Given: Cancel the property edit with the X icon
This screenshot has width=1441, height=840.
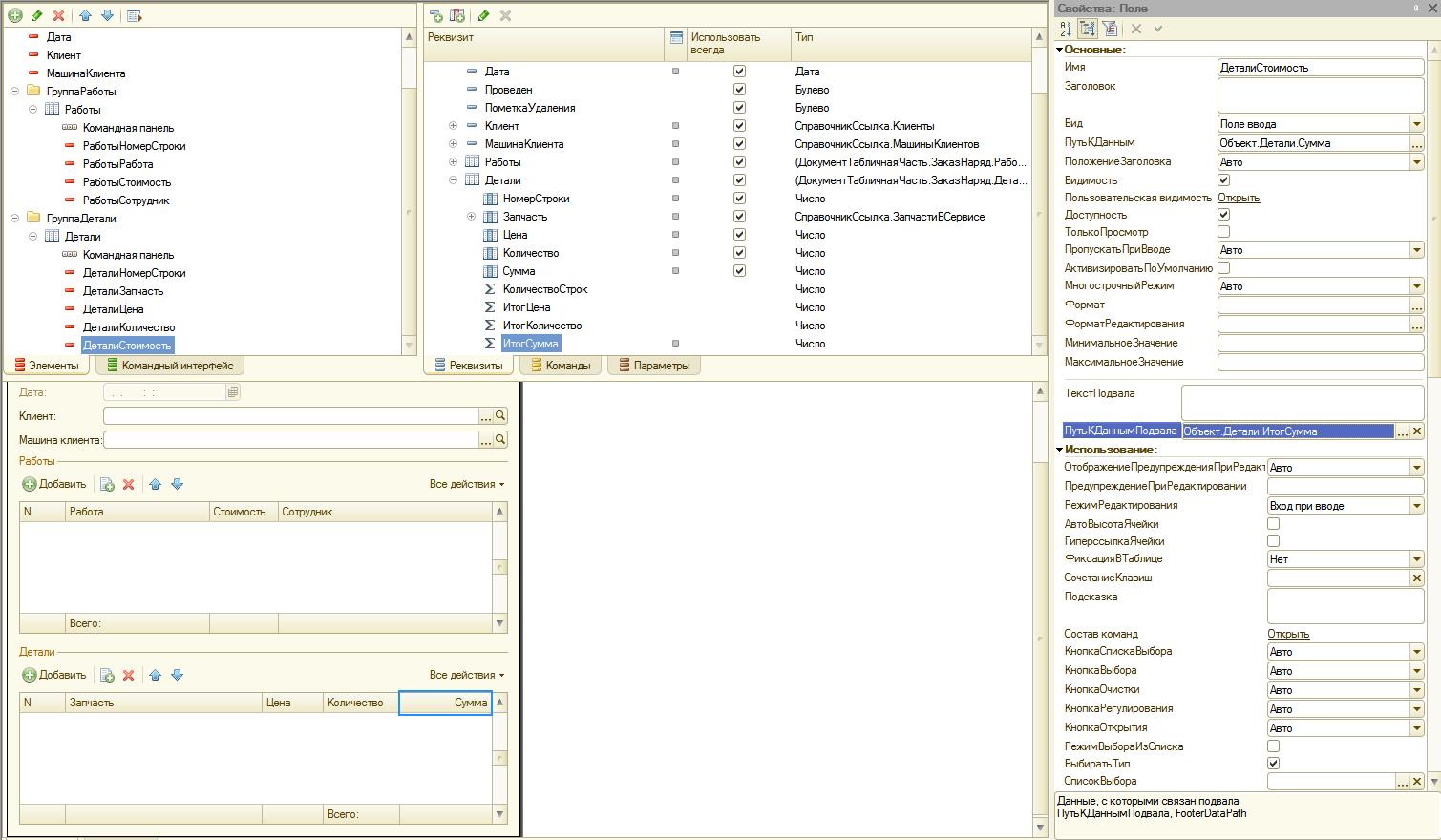Looking at the screenshot, I should (1136, 29).
